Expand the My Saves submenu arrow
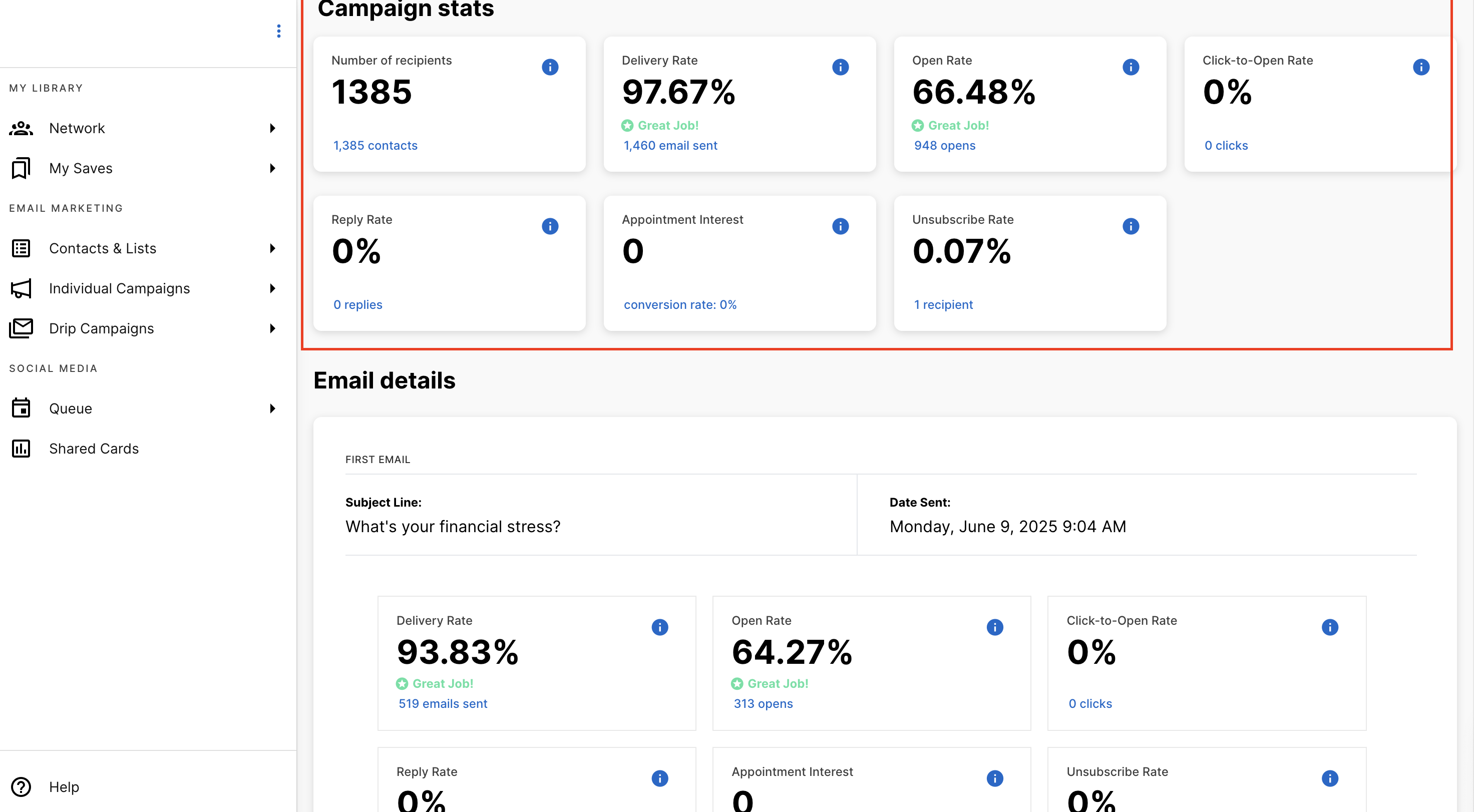The height and width of the screenshot is (812, 1474). pyautogui.click(x=273, y=168)
